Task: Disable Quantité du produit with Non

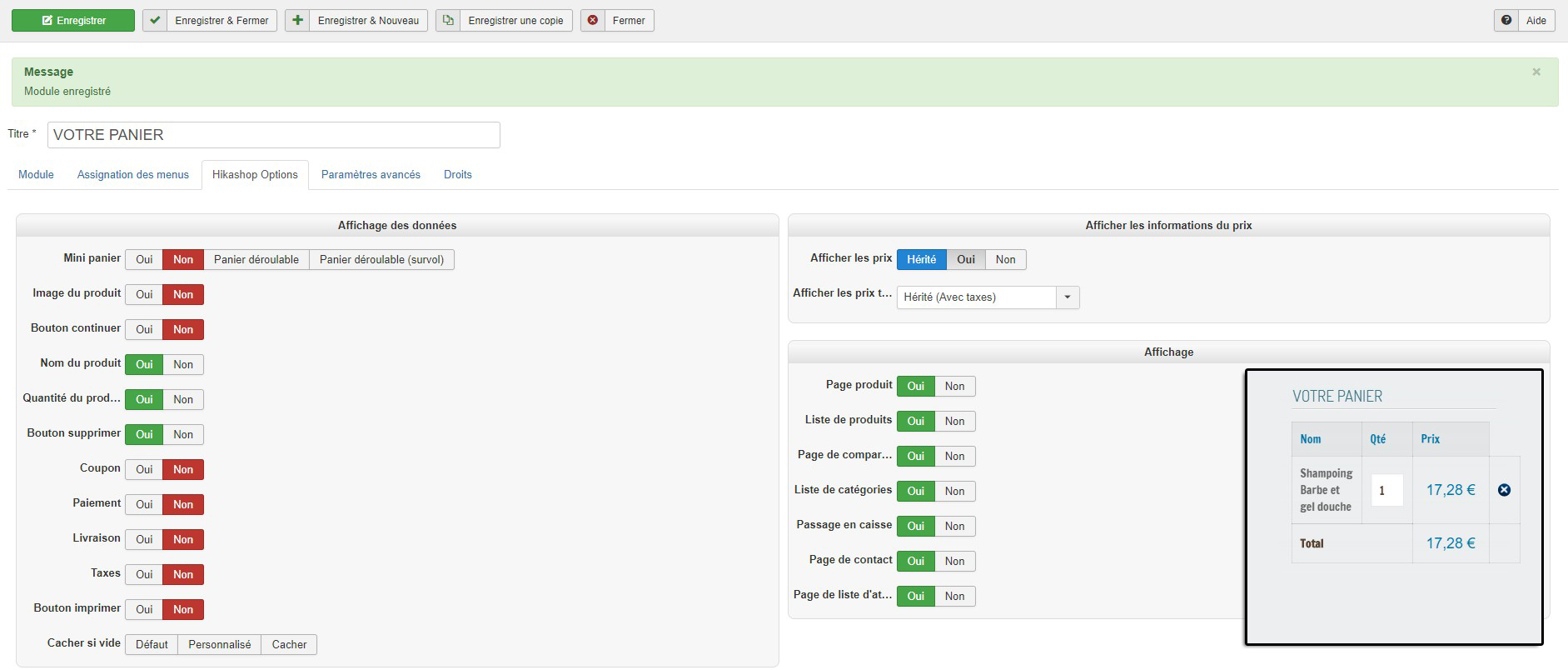Action: [183, 400]
